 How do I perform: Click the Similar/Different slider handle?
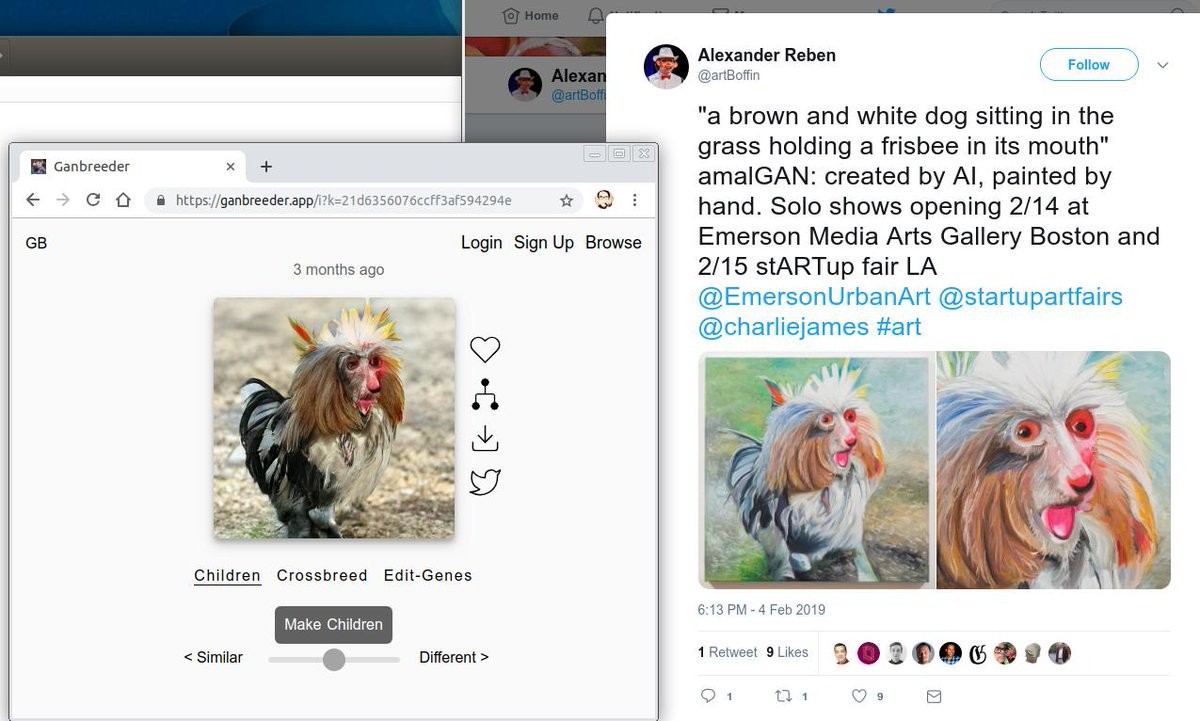point(334,659)
